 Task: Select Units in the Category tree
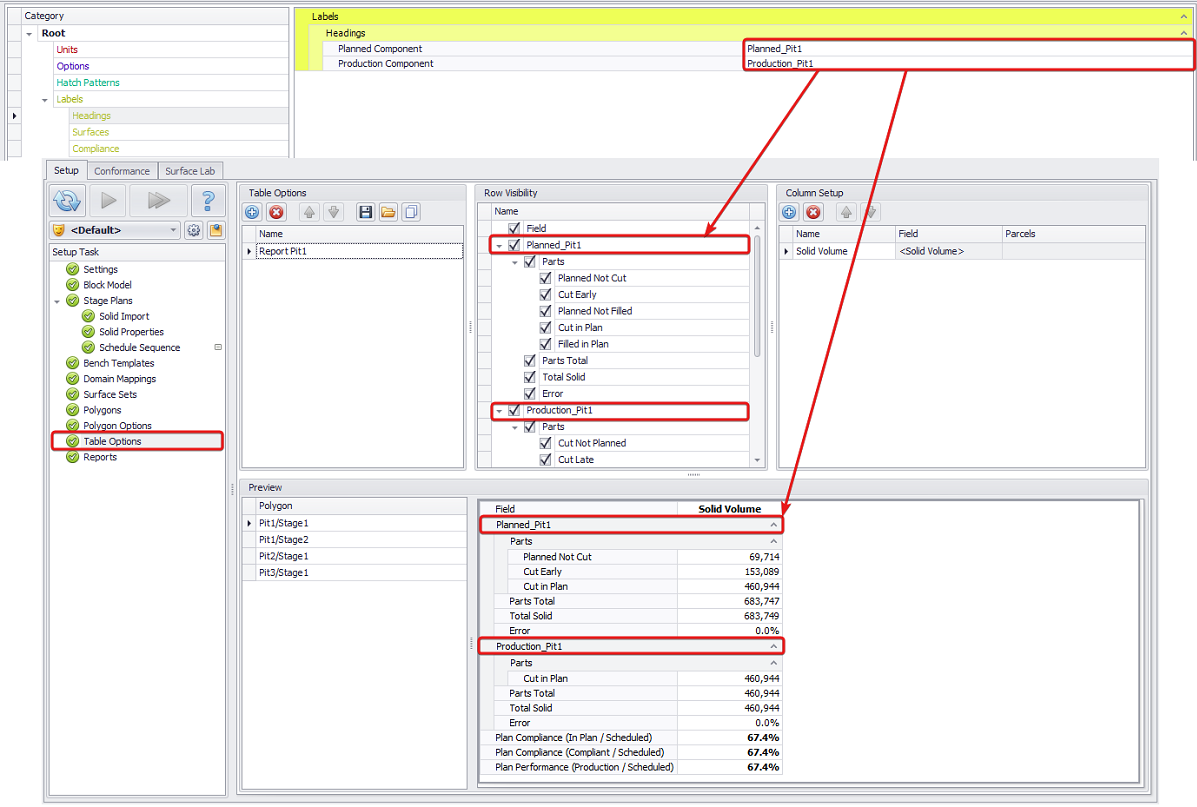tap(67, 50)
